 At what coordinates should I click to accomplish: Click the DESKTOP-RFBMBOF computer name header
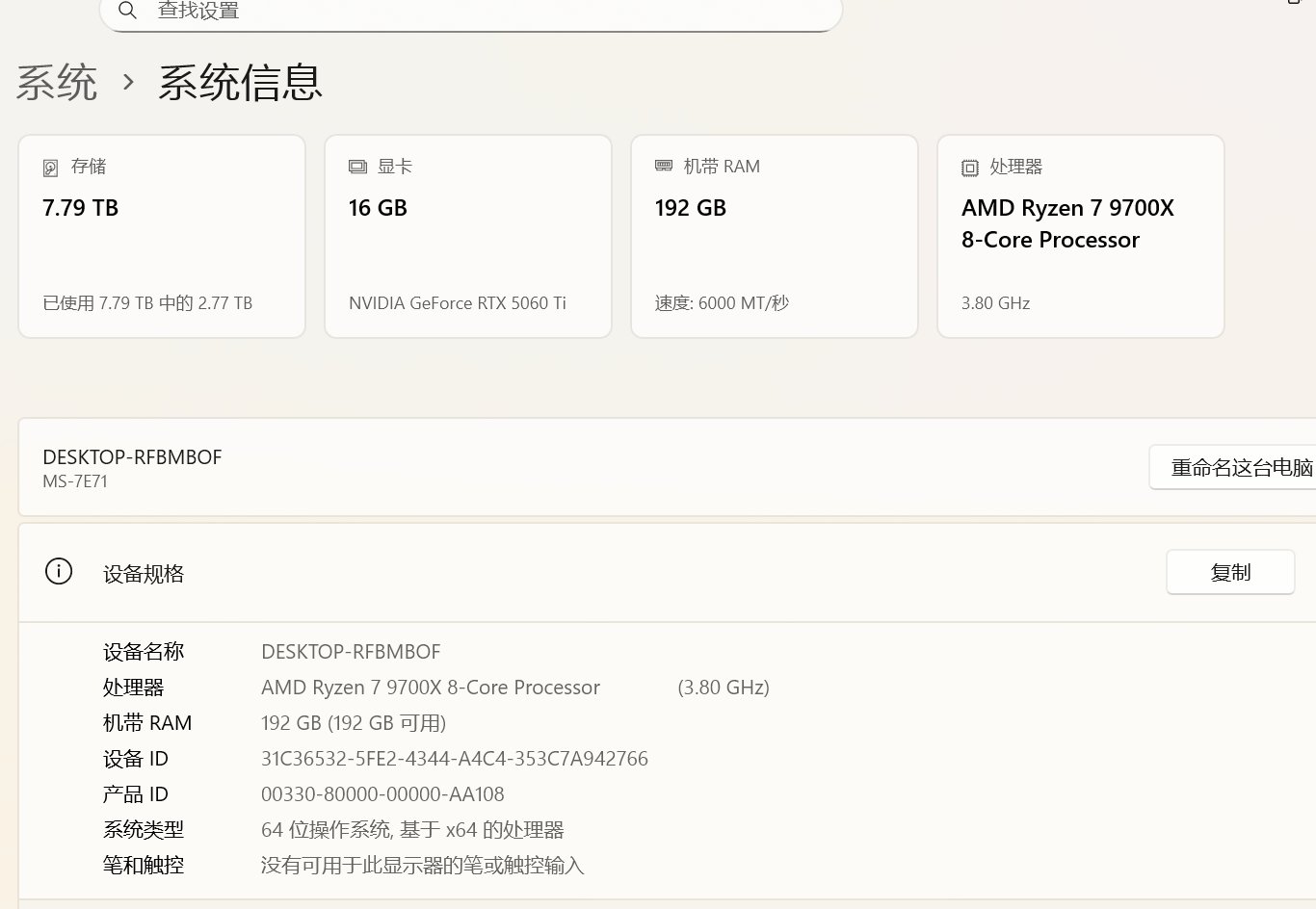(132, 457)
